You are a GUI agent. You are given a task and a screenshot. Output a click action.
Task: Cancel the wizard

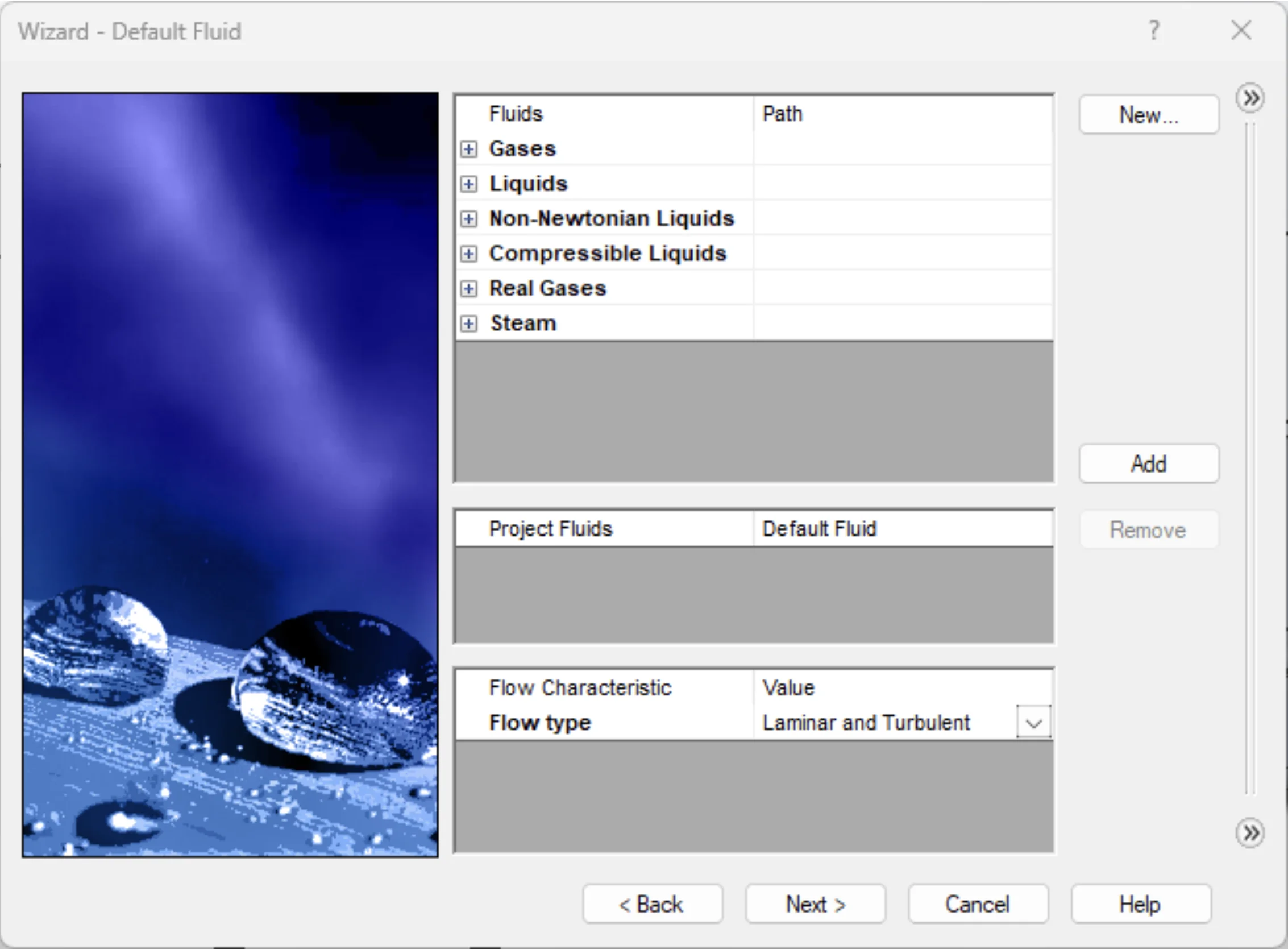click(977, 904)
